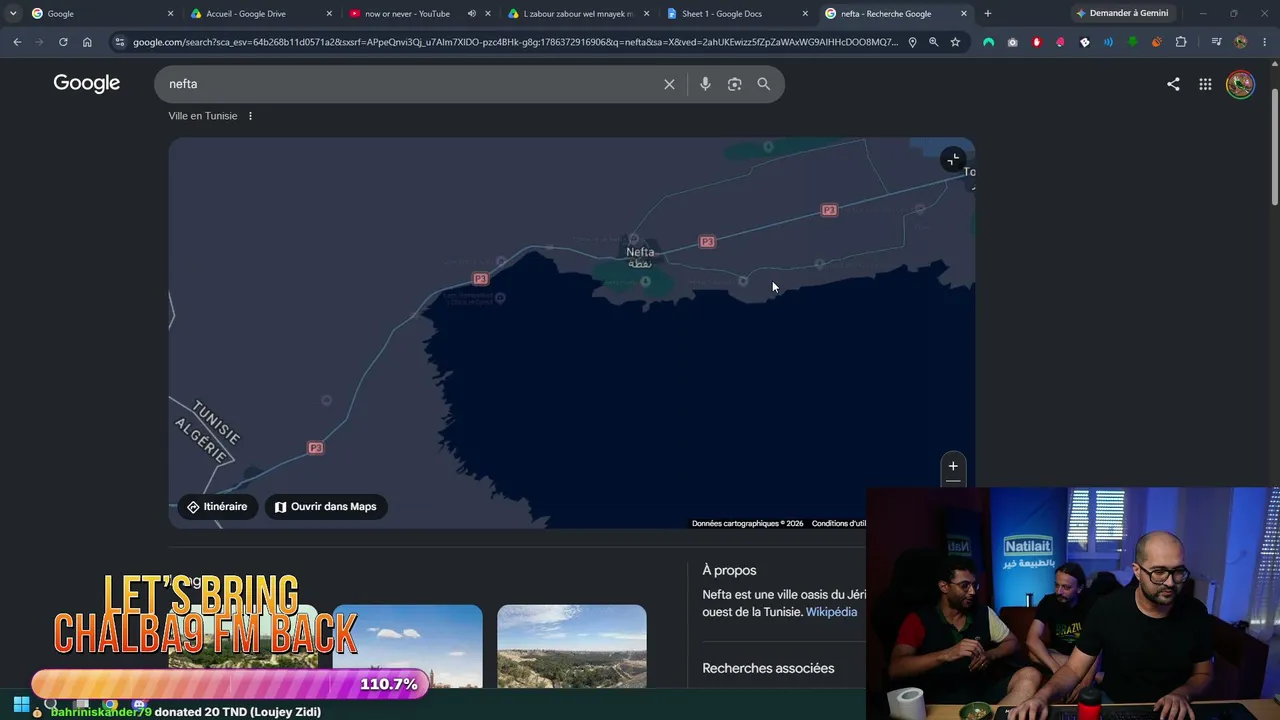Click the browser back arrow
Viewport: 1280px width, 720px height.
pyautogui.click(x=17, y=42)
